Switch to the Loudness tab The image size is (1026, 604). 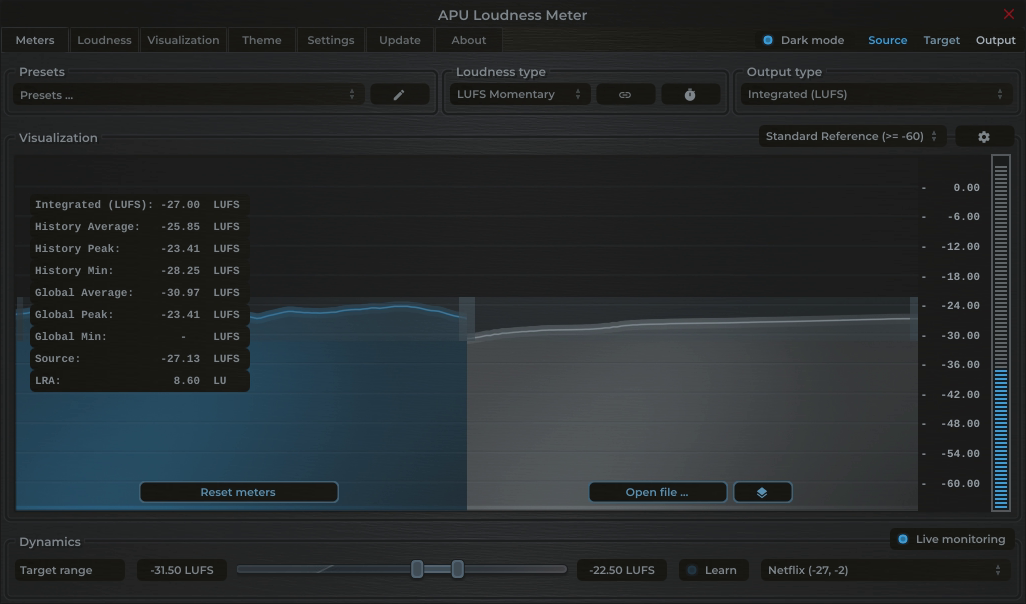[104, 40]
